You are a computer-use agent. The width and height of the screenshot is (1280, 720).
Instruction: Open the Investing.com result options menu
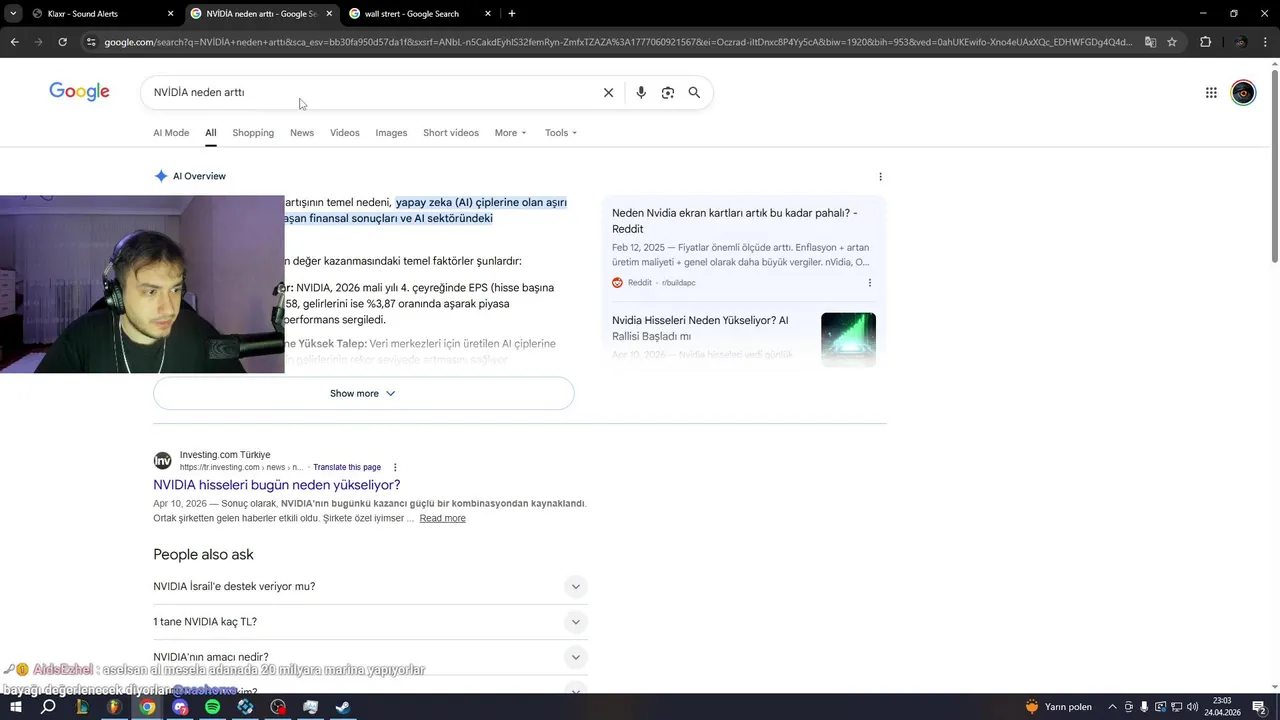point(395,467)
